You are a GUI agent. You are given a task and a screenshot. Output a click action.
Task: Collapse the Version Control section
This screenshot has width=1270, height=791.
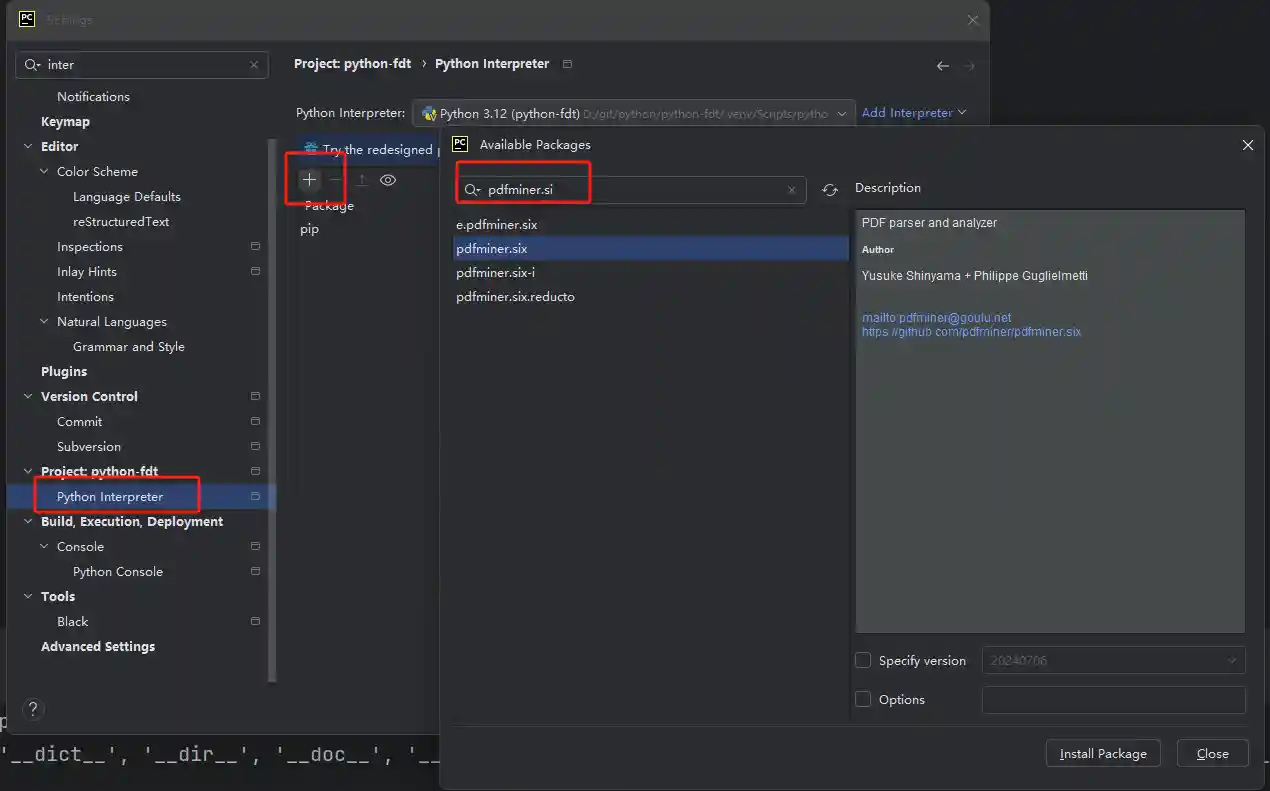click(x=28, y=397)
